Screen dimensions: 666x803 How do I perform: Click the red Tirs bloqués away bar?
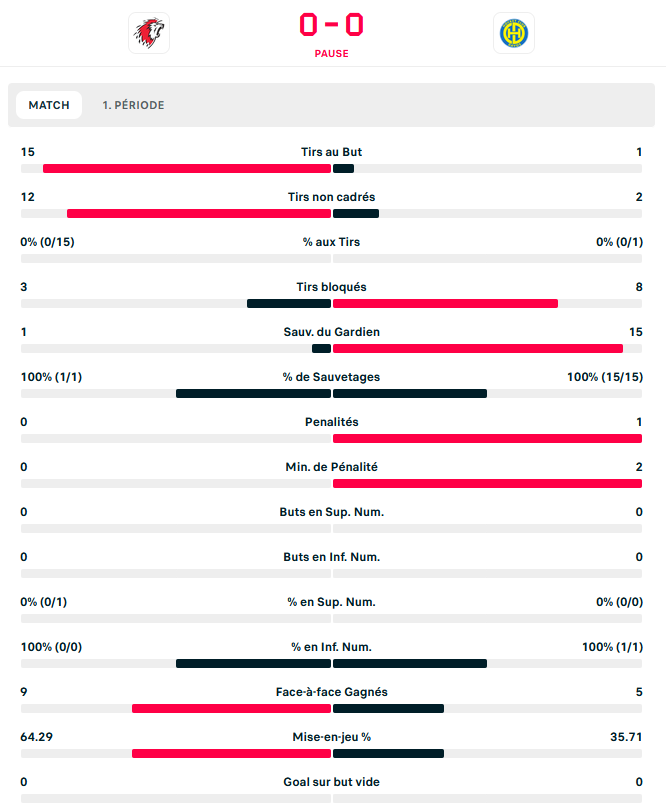[x=445, y=303]
